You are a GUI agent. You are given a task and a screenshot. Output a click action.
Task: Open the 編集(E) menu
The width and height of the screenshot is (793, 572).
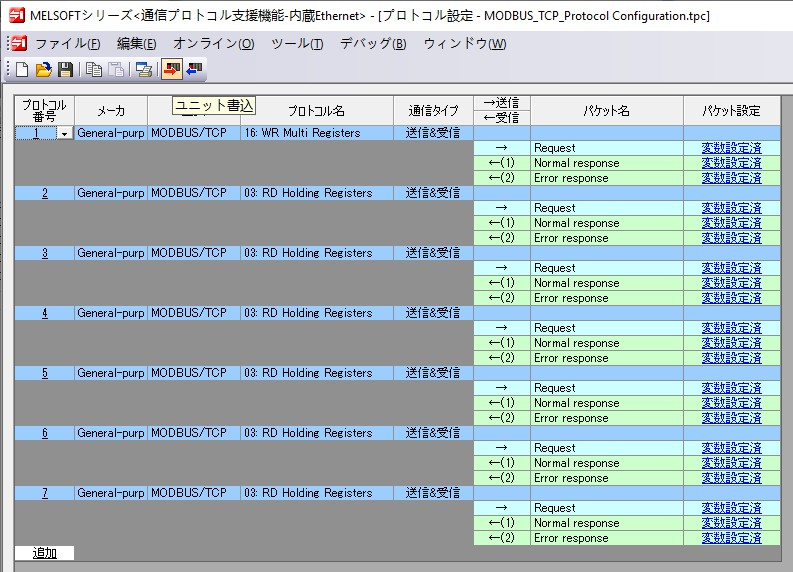coord(137,44)
